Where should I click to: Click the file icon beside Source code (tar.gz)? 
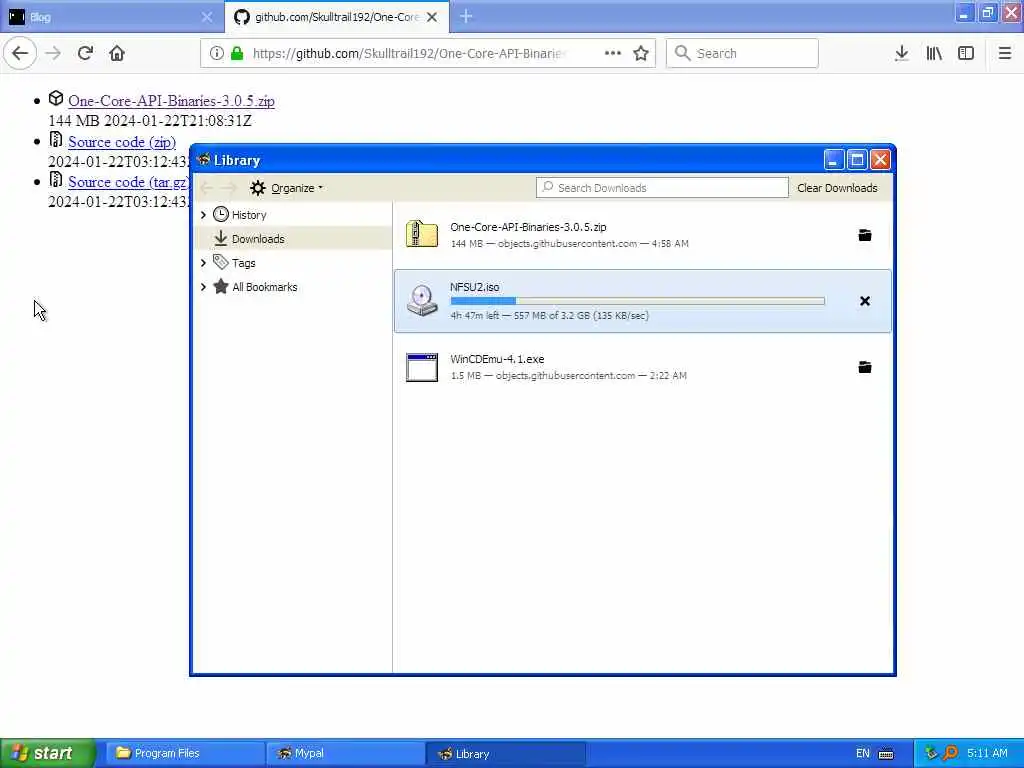pyautogui.click(x=56, y=180)
